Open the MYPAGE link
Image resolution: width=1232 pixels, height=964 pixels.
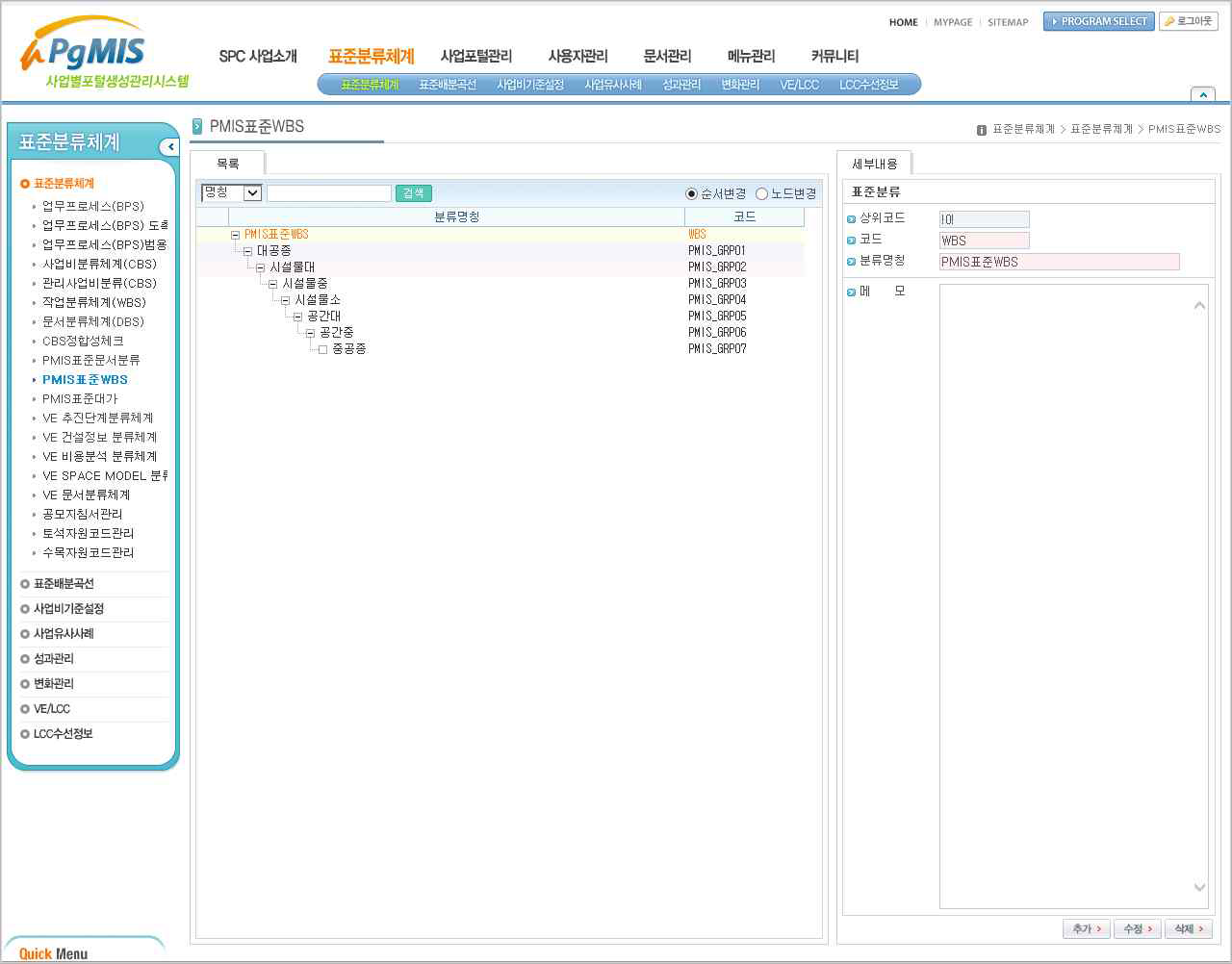[953, 22]
